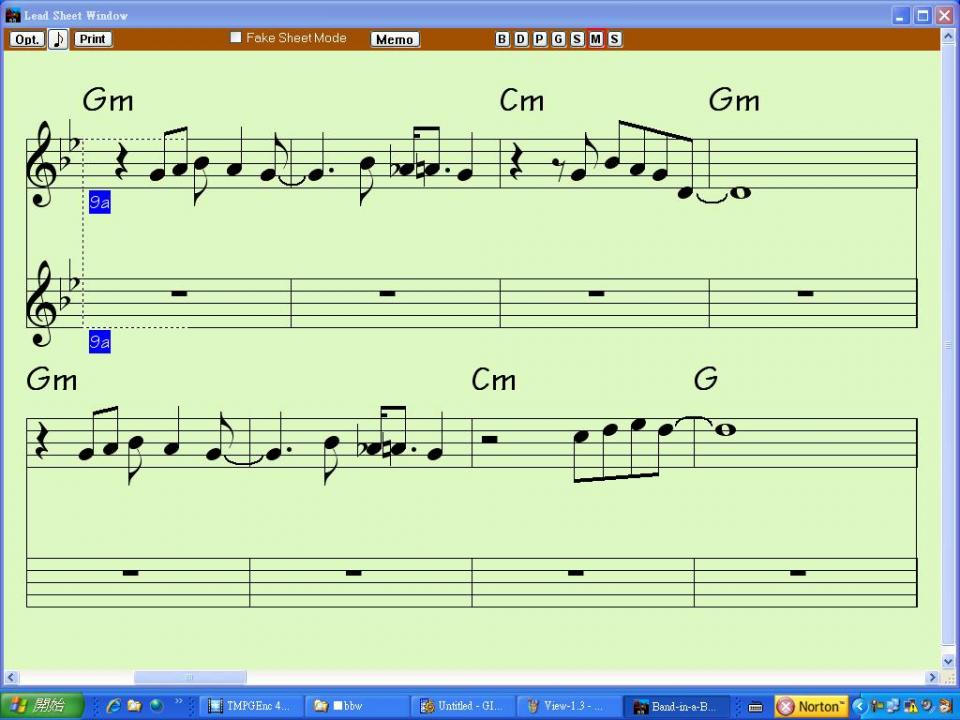Open the song Memo
Image resolution: width=960 pixels, height=720 pixels.
point(394,39)
